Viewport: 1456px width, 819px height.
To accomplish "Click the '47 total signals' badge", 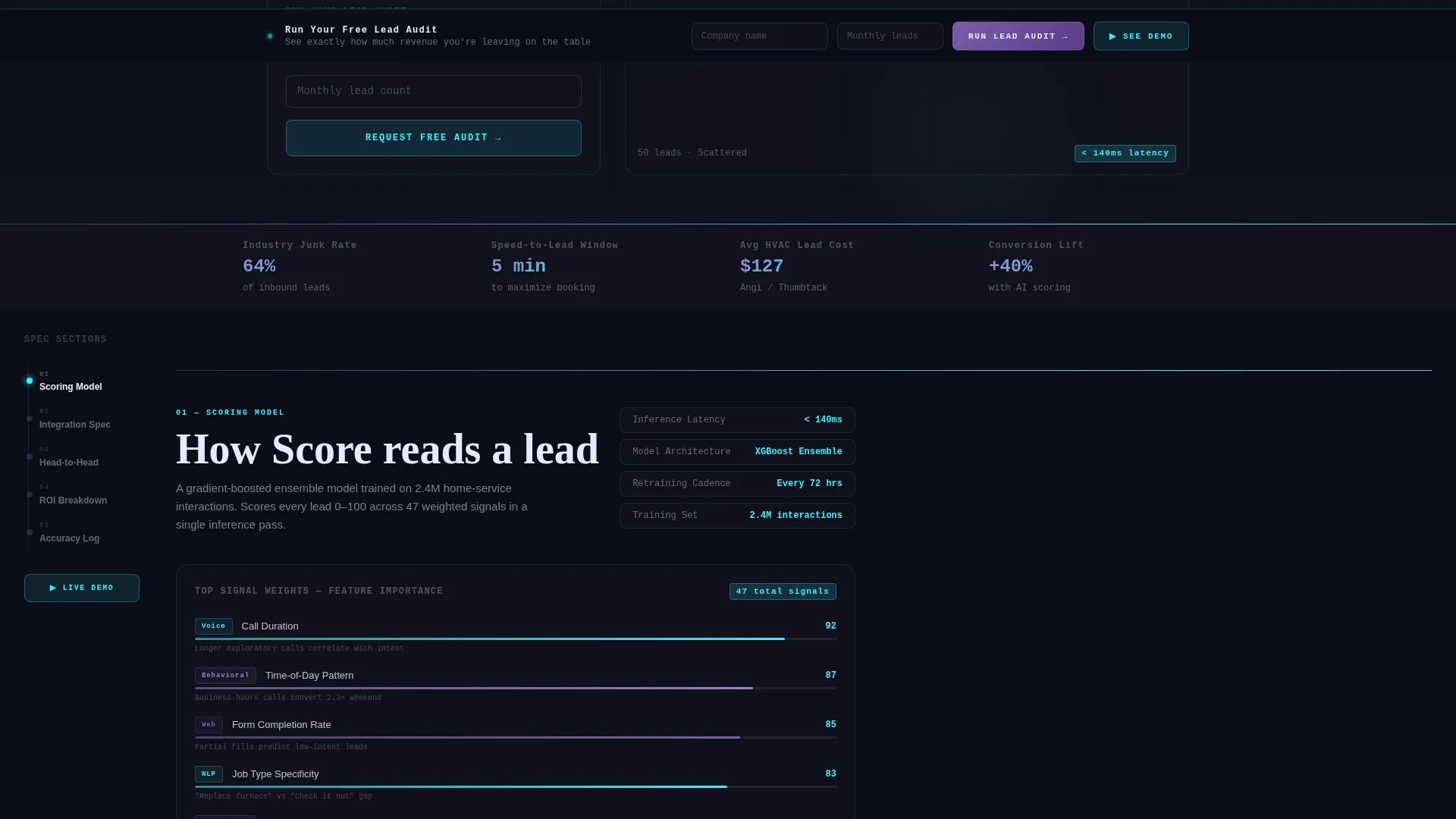I will pyautogui.click(x=783, y=591).
